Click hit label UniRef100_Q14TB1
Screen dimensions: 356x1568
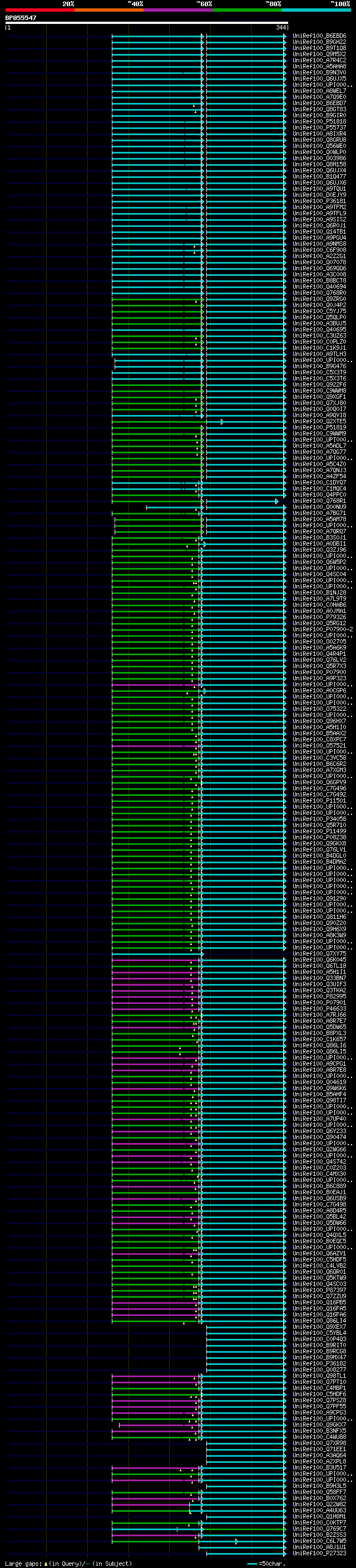(319, 231)
